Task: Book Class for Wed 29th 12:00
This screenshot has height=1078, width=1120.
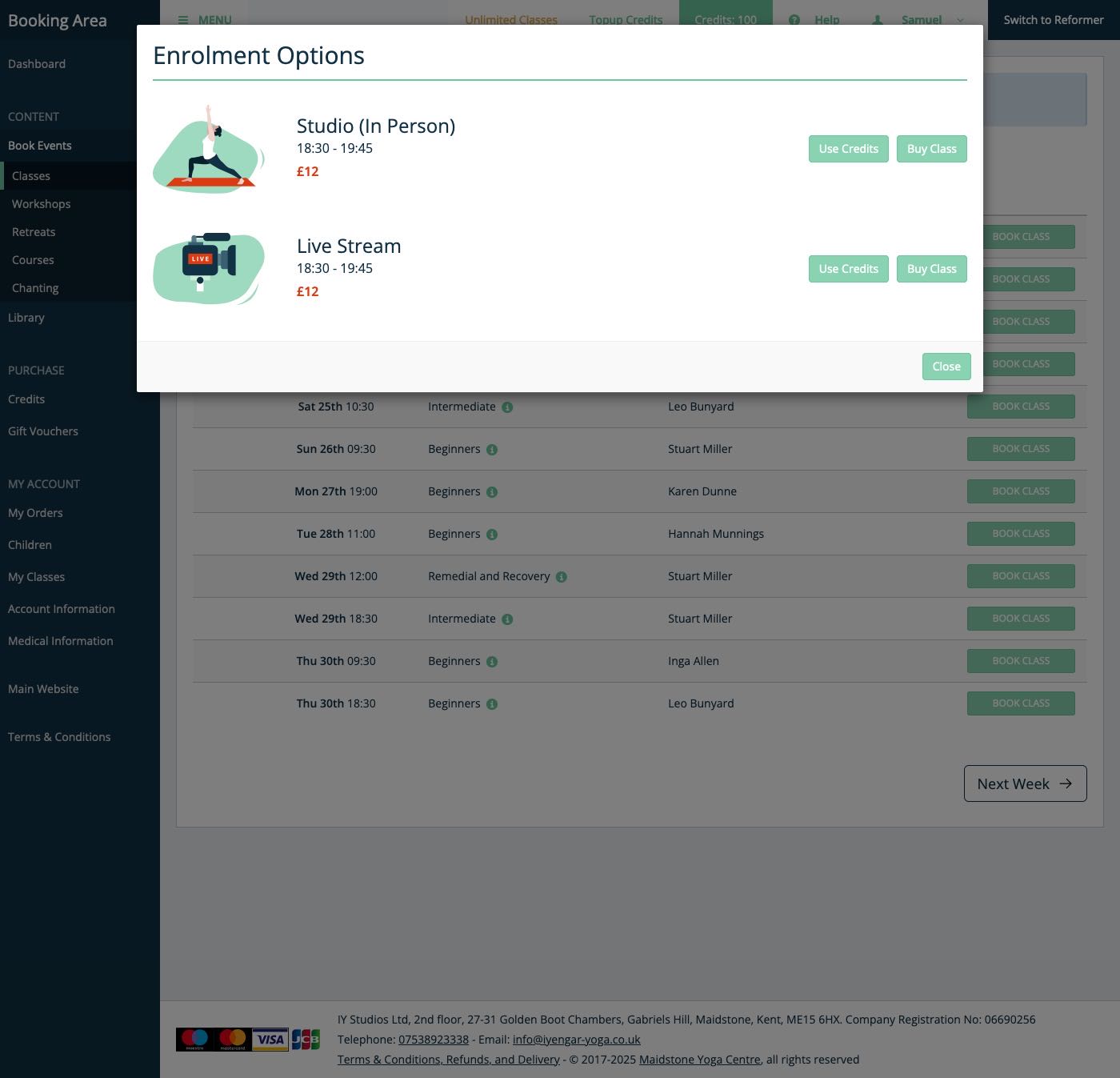Action: 1021,576
